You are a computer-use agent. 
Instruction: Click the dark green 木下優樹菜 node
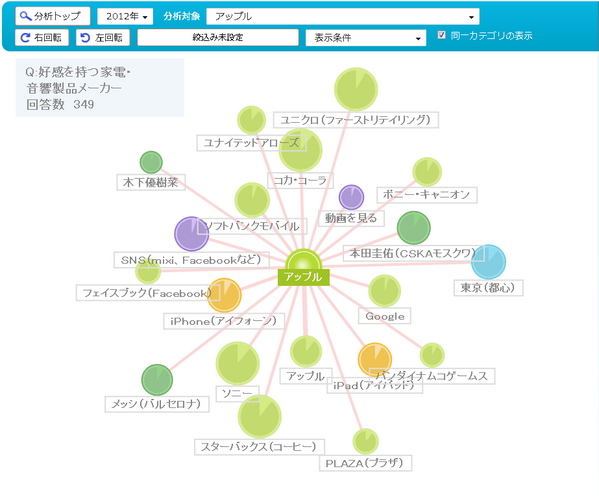coord(151,162)
